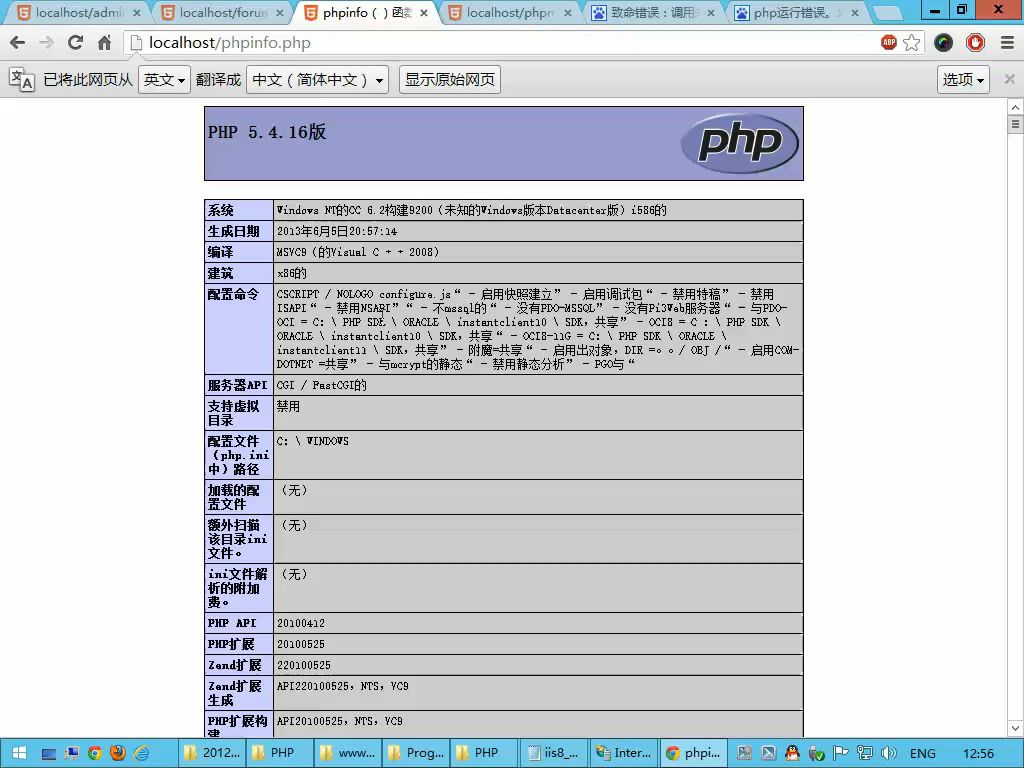Screen dimensions: 1024x768
Task: Click 显示原始网页 to show original page
Action: (x=450, y=80)
